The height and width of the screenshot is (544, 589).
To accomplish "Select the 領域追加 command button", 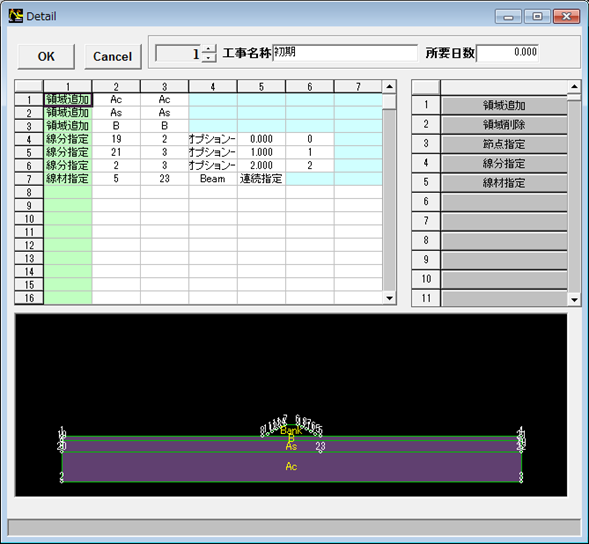I will point(504,105).
